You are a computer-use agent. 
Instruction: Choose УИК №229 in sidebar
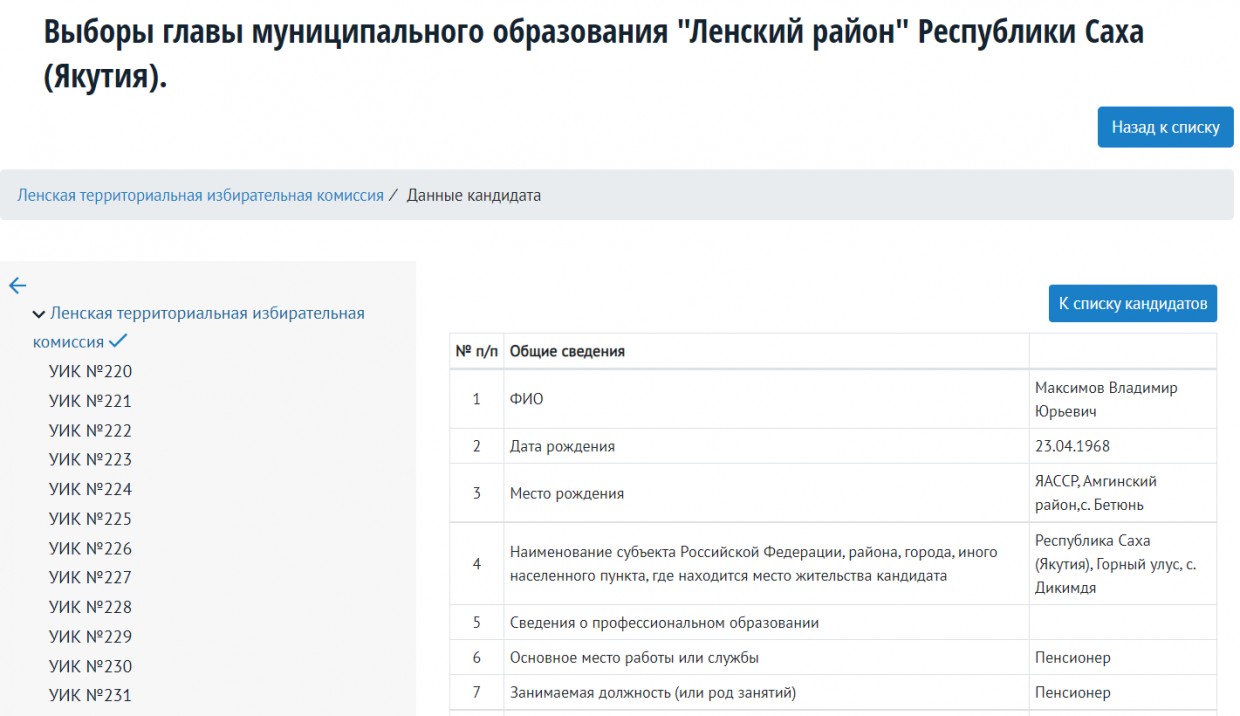(x=90, y=637)
